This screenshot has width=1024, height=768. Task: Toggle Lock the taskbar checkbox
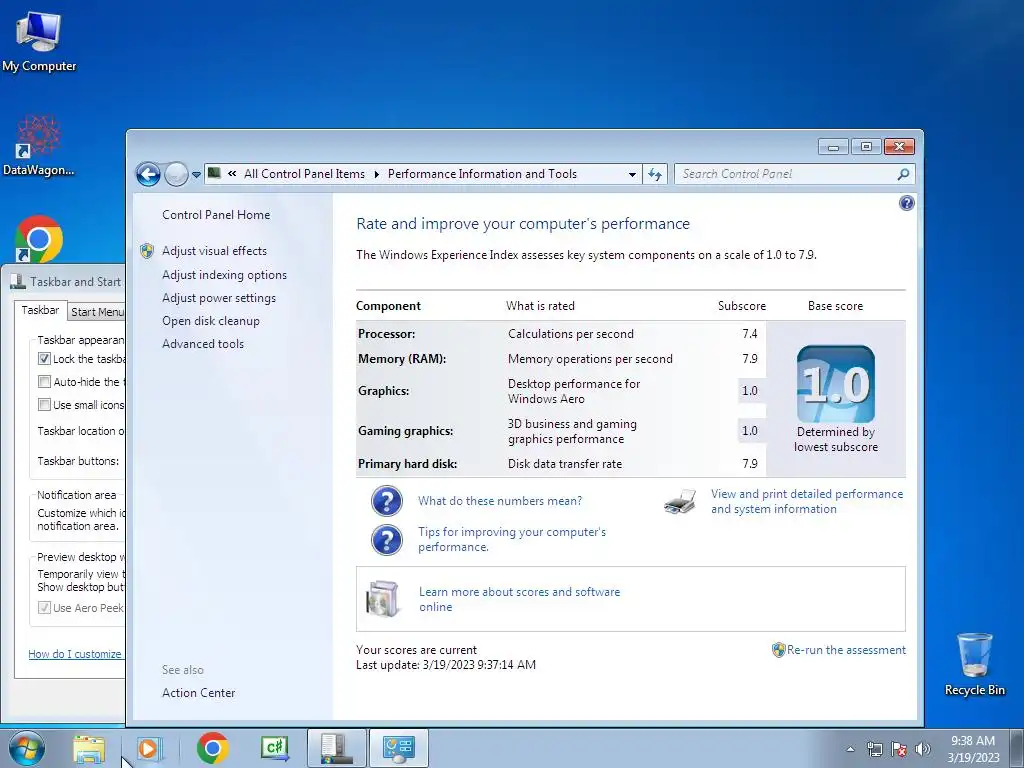click(x=44, y=359)
